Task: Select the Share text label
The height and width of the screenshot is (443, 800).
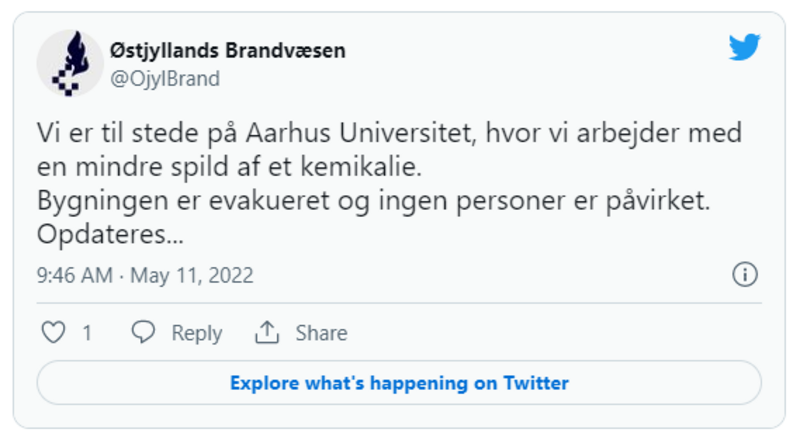Action: (321, 333)
